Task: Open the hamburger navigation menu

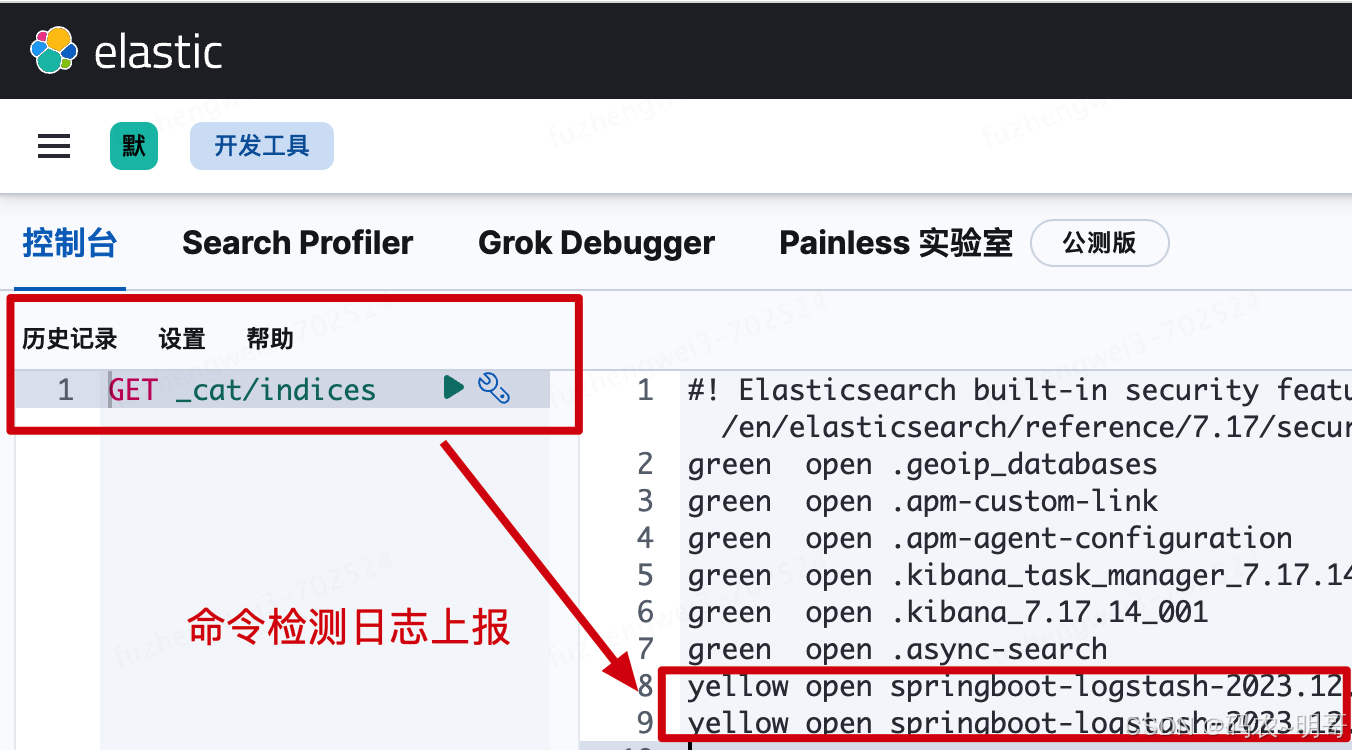Action: [54, 147]
